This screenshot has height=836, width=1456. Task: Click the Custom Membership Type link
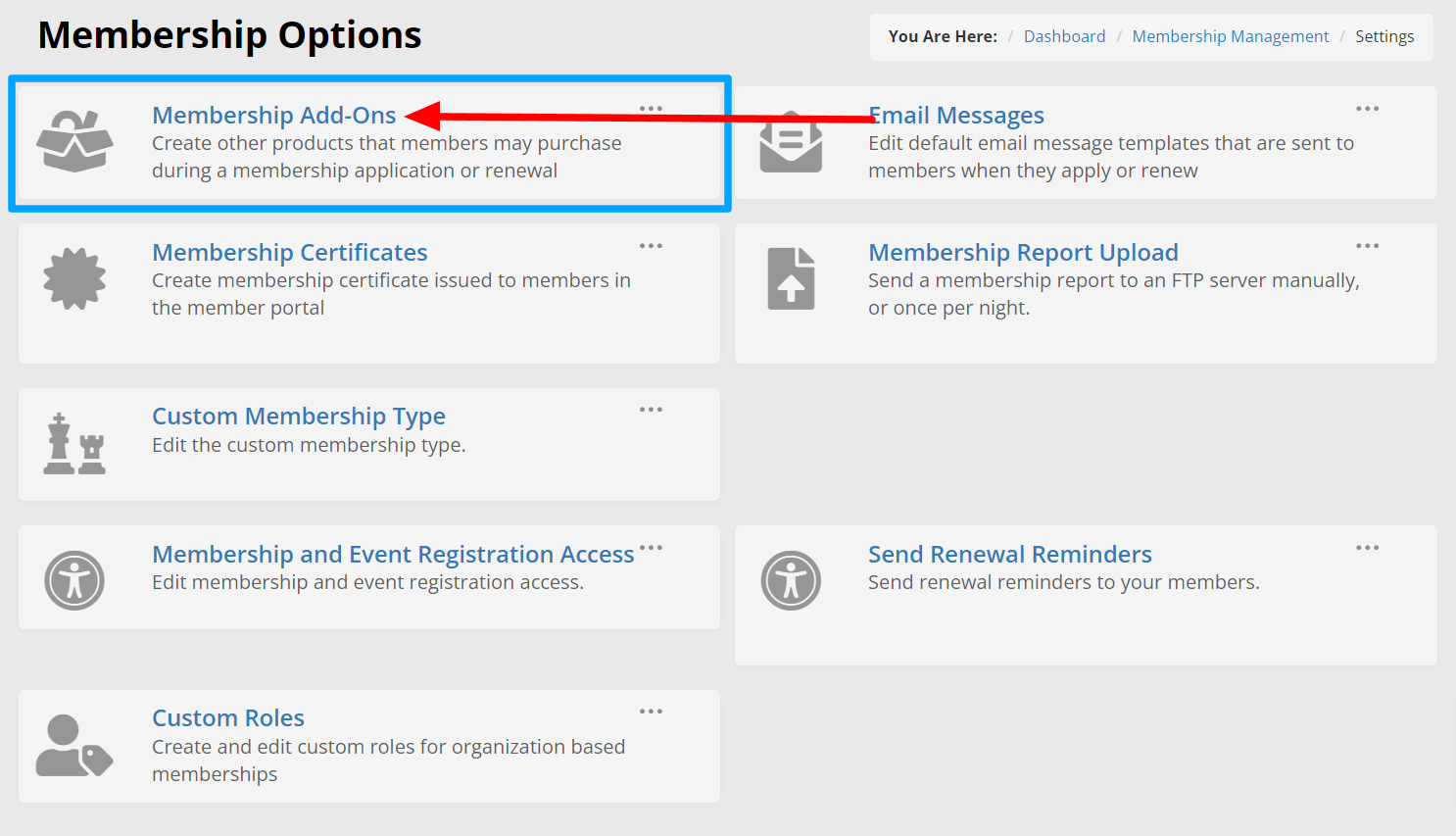coord(299,416)
